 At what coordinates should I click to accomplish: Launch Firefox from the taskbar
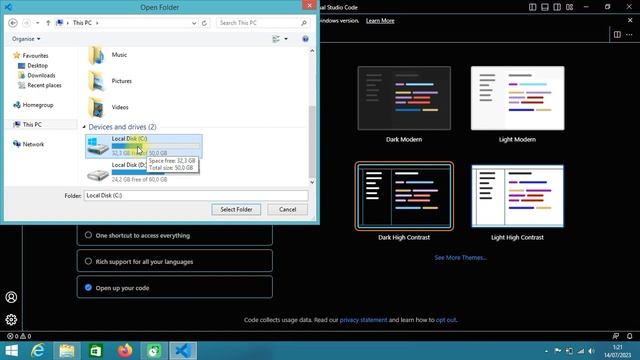tap(125, 351)
